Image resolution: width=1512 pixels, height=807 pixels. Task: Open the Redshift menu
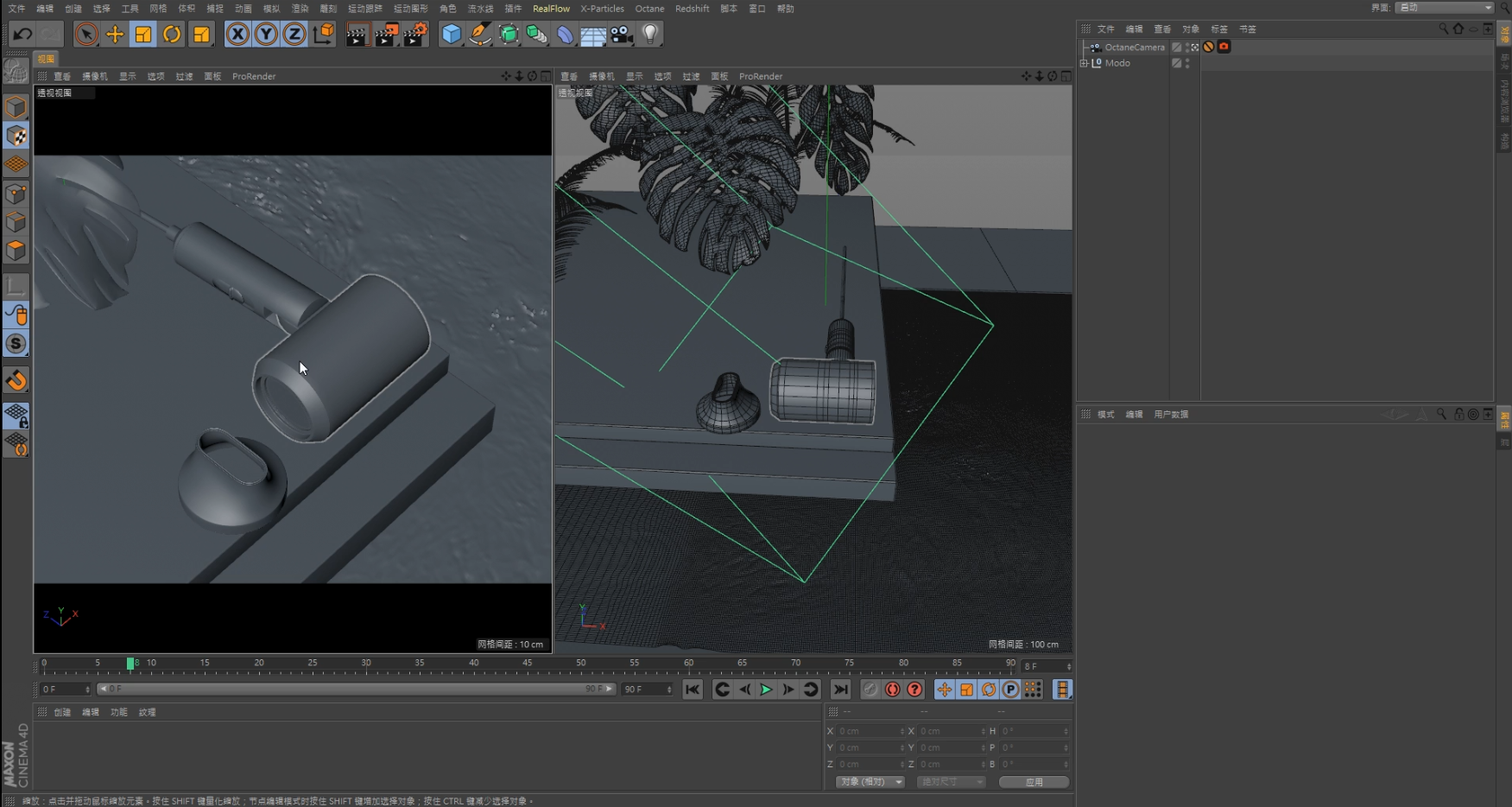click(x=692, y=9)
